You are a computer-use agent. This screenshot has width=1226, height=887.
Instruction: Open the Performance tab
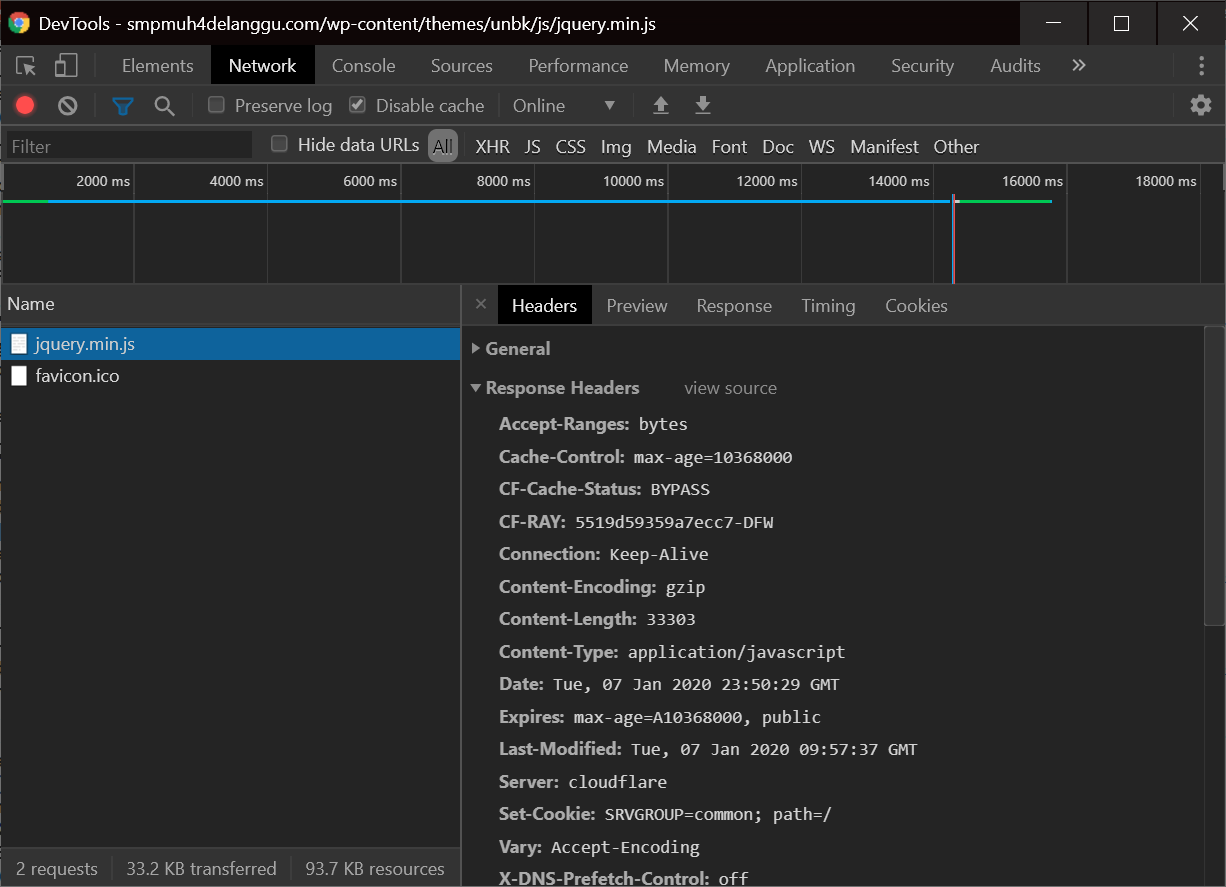tap(579, 66)
